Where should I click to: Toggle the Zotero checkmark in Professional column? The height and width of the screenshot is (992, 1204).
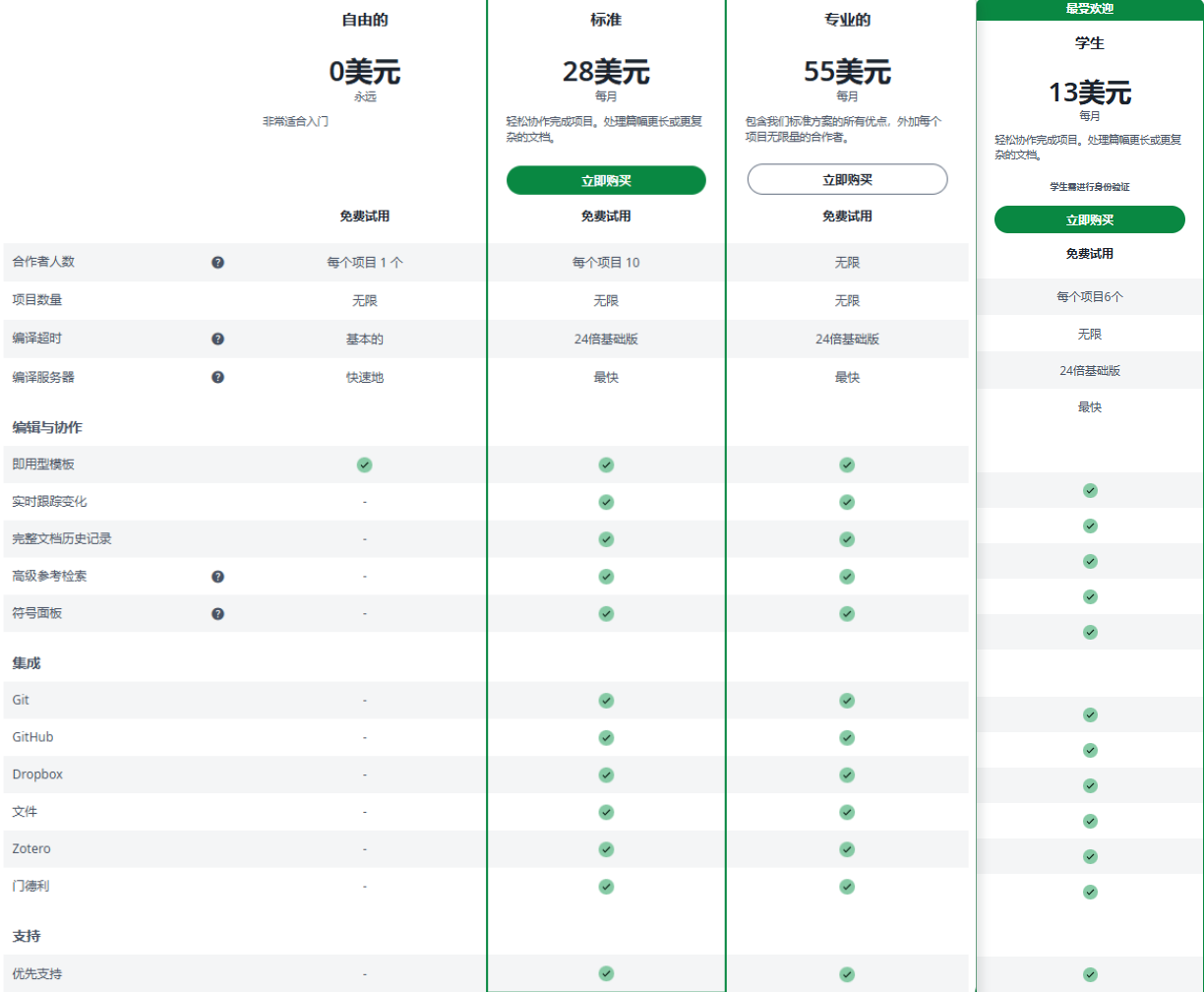(847, 848)
